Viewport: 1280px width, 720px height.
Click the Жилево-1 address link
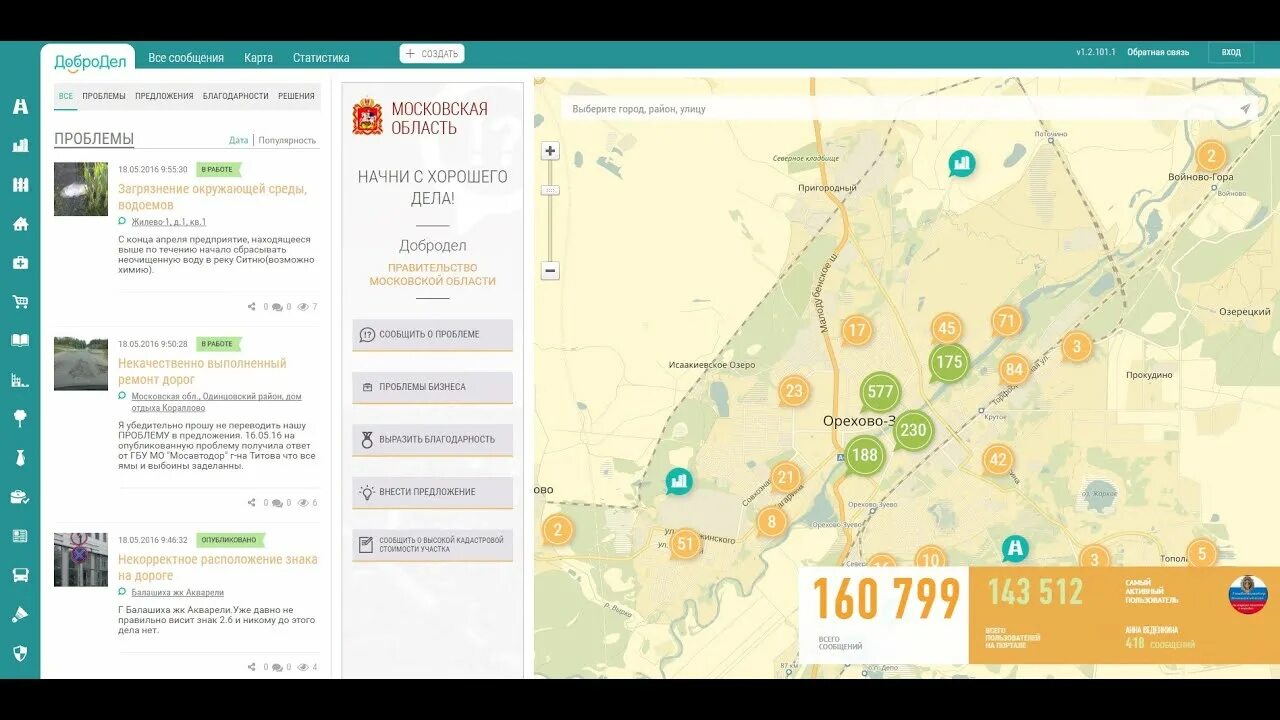169,222
